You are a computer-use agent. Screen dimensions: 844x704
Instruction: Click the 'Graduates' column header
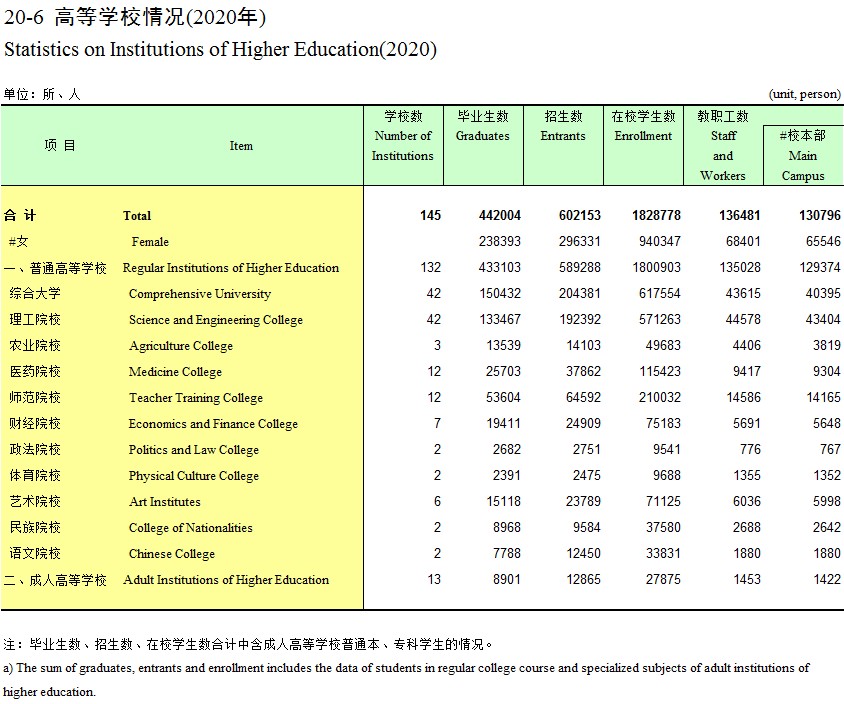(483, 145)
